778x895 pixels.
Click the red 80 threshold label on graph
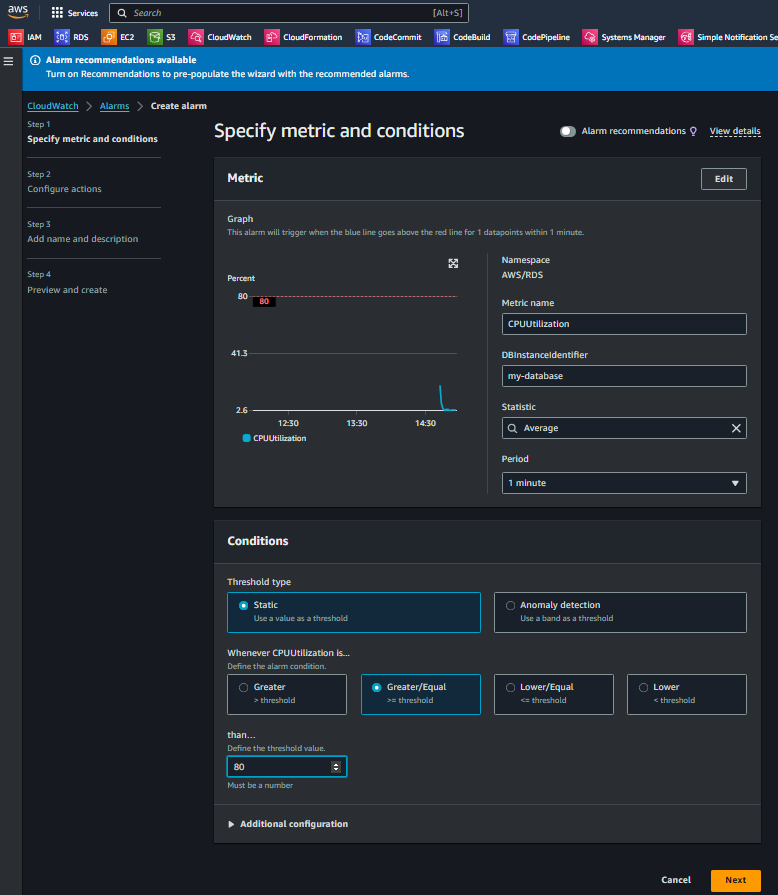pyautogui.click(x=264, y=301)
